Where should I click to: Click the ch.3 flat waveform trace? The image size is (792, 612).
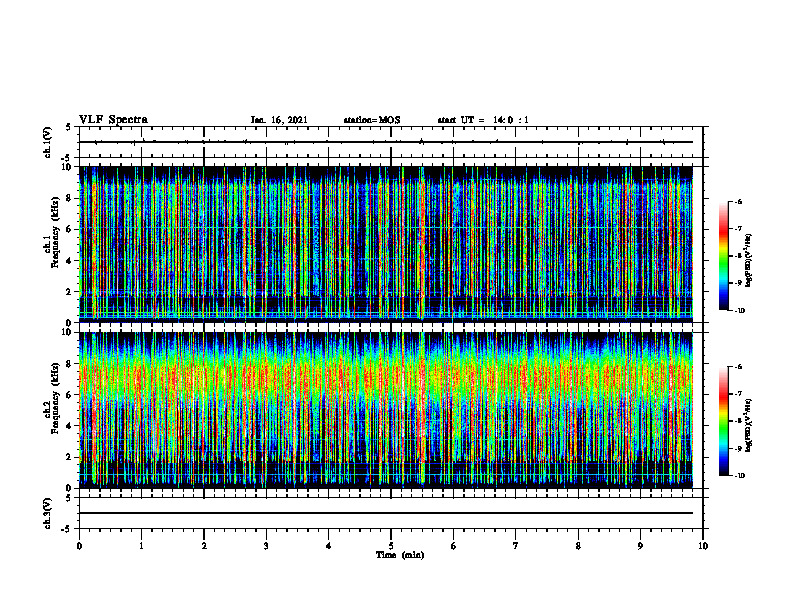pos(386,513)
